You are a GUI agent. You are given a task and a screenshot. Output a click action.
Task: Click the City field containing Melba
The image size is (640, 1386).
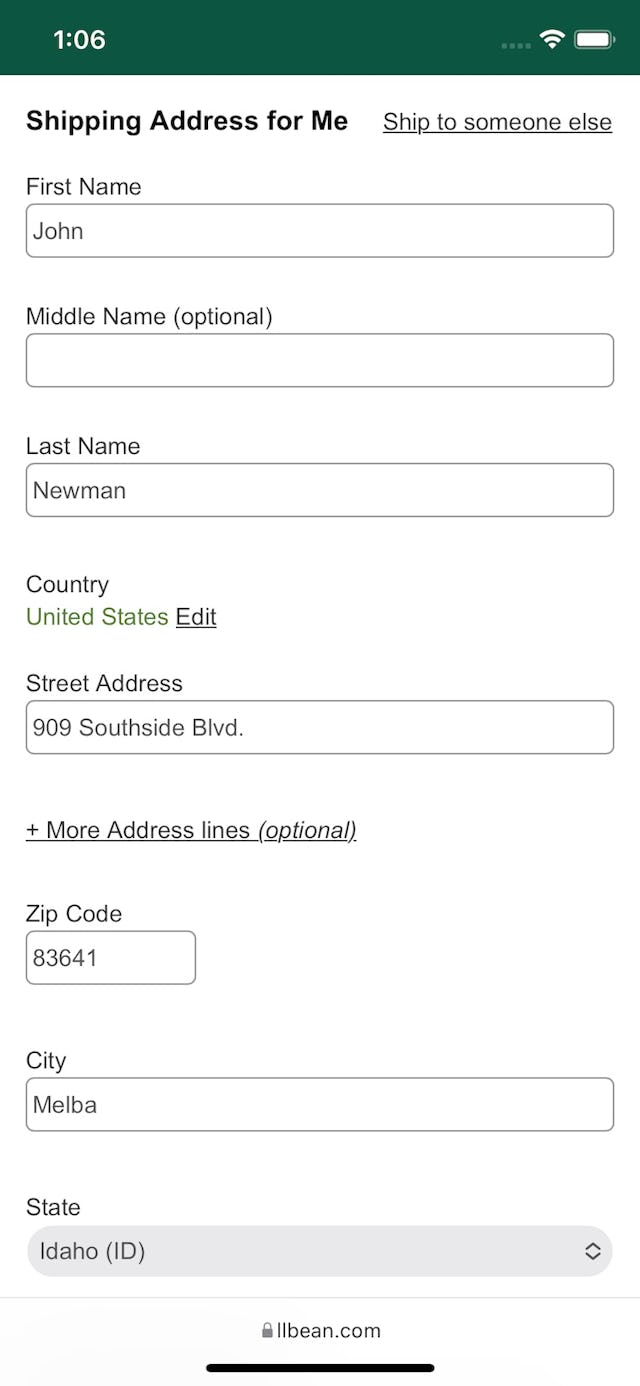(x=320, y=1104)
